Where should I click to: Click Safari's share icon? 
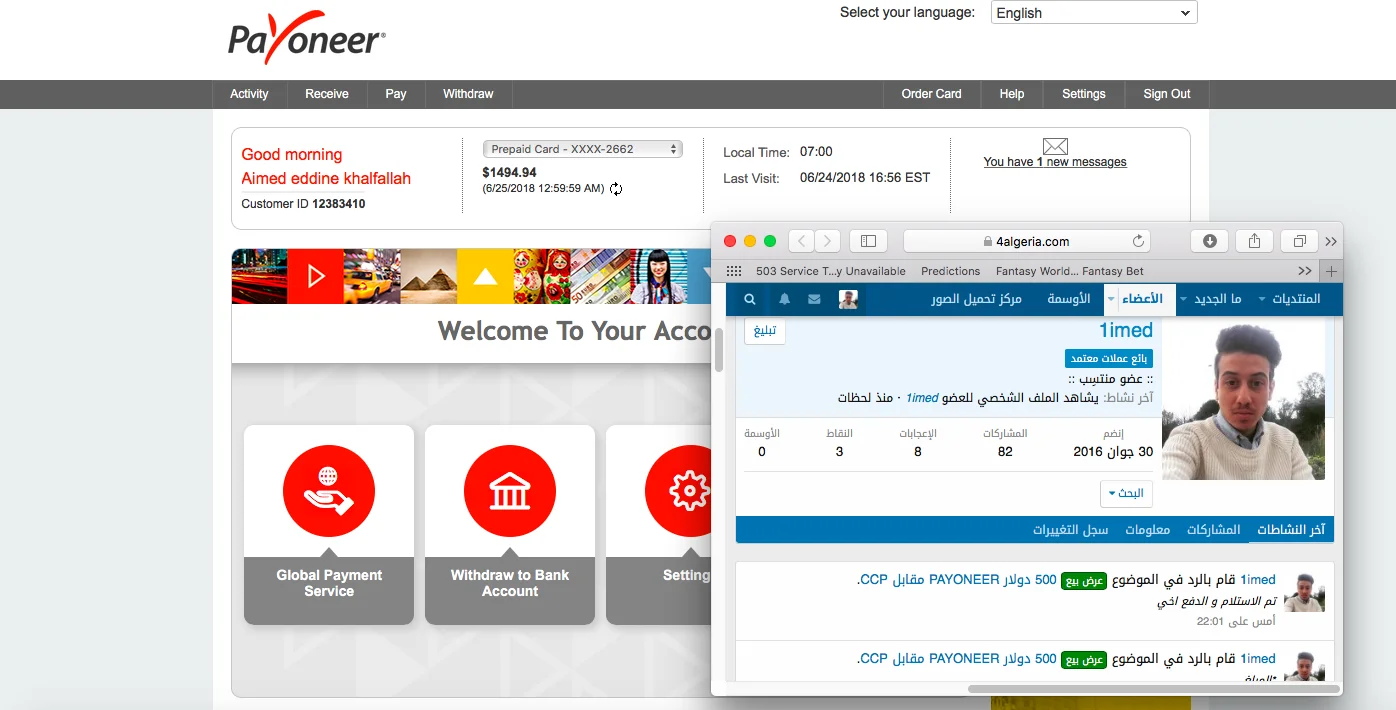click(x=1254, y=241)
